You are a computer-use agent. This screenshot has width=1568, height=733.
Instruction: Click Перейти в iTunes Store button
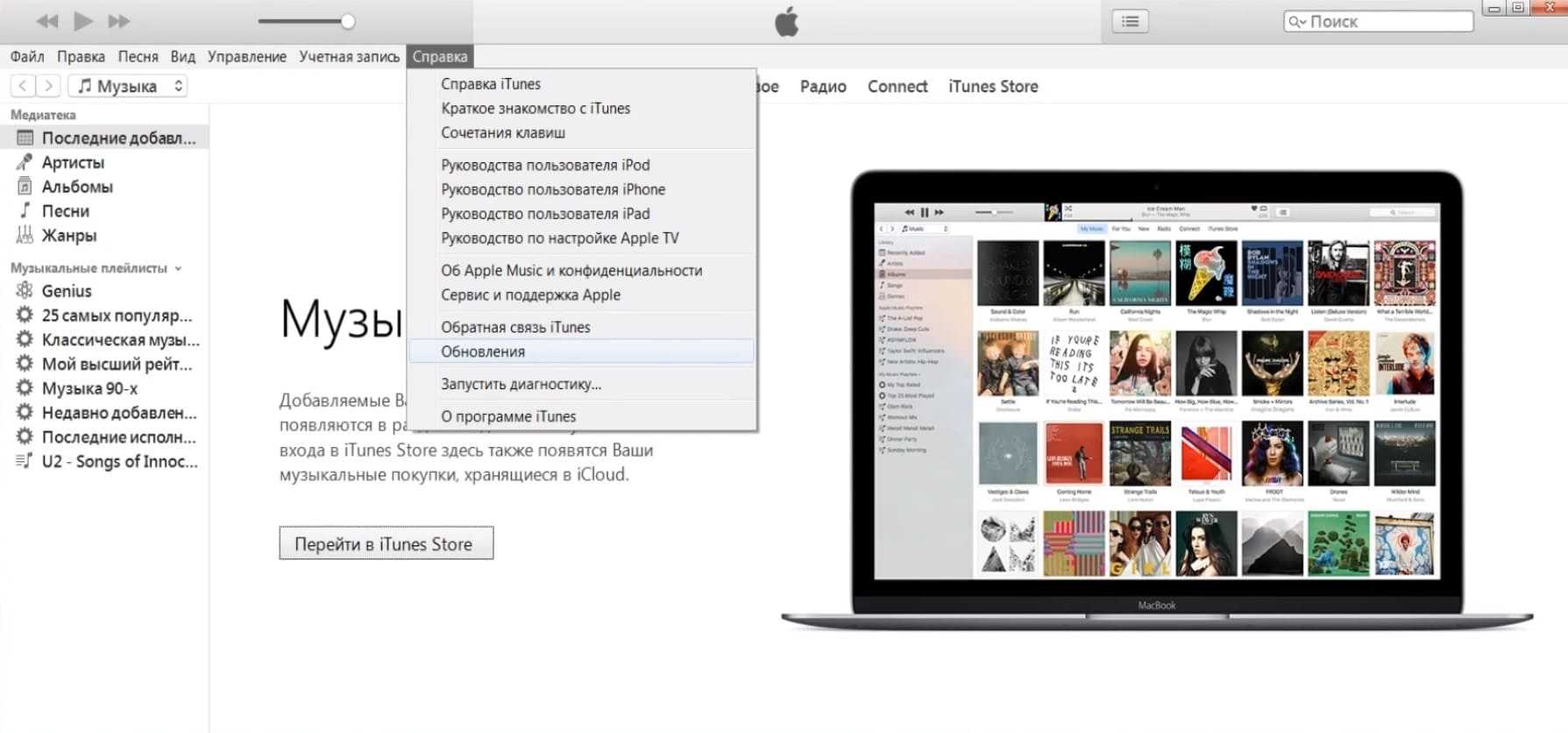point(387,544)
